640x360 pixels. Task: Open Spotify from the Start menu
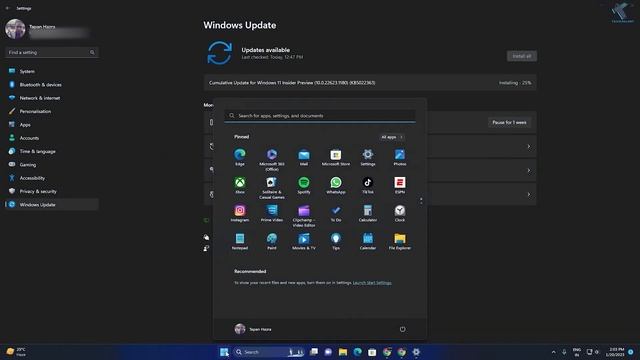tap(304, 185)
